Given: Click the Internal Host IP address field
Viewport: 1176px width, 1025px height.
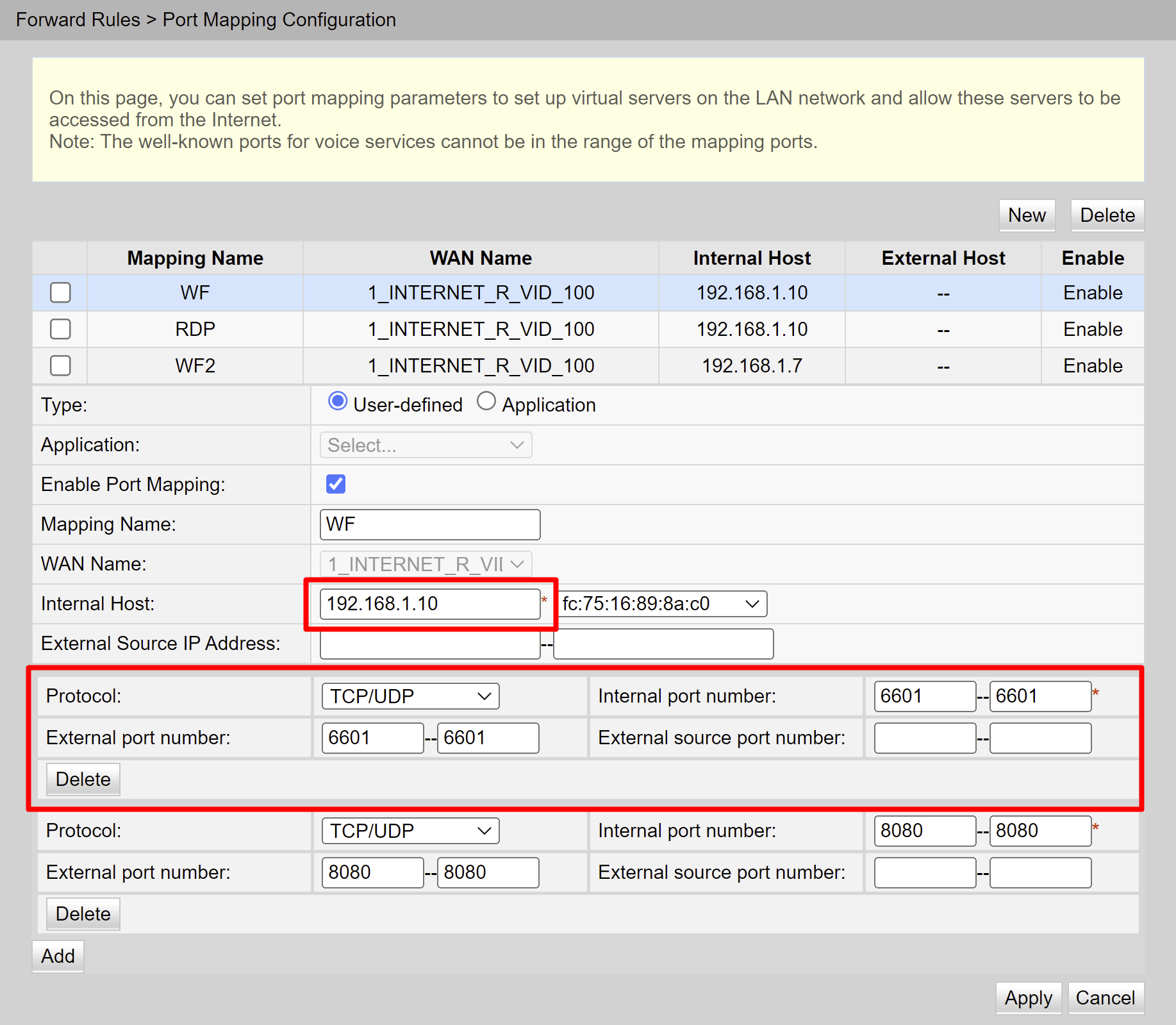Looking at the screenshot, I should [429, 604].
